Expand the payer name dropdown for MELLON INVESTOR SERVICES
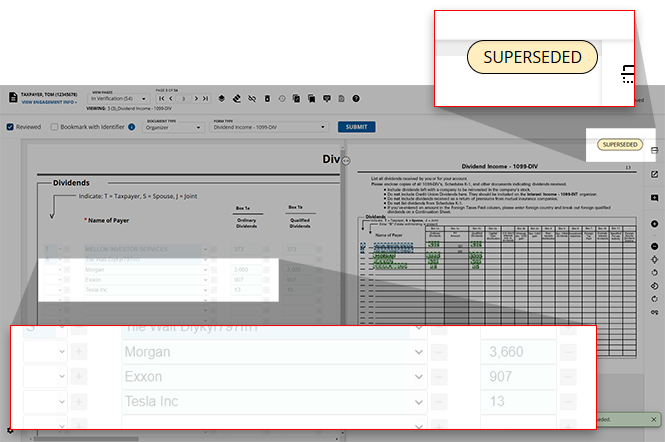The width and height of the screenshot is (665, 442). 205,249
